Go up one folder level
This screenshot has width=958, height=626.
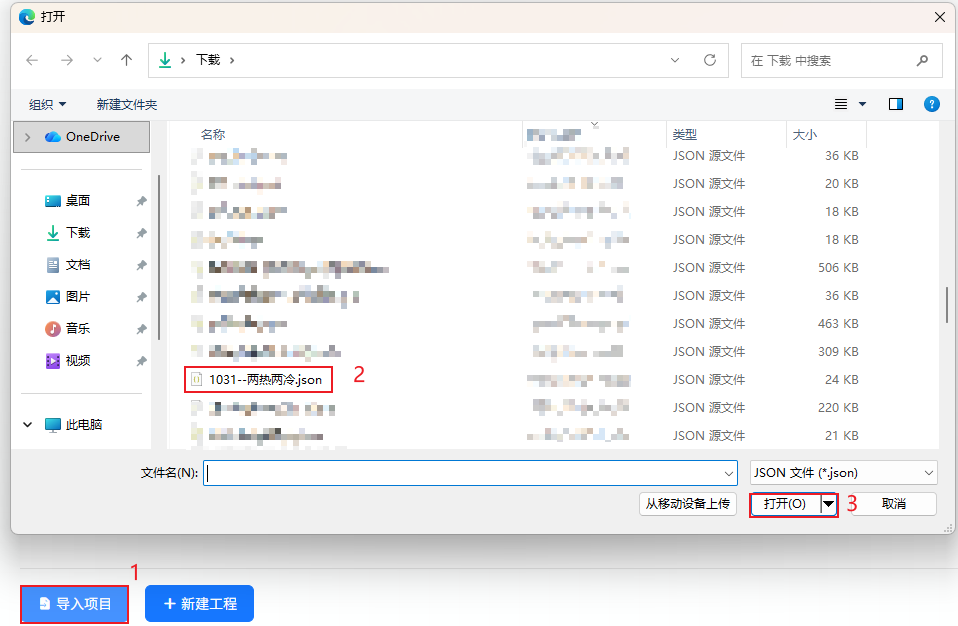(126, 60)
